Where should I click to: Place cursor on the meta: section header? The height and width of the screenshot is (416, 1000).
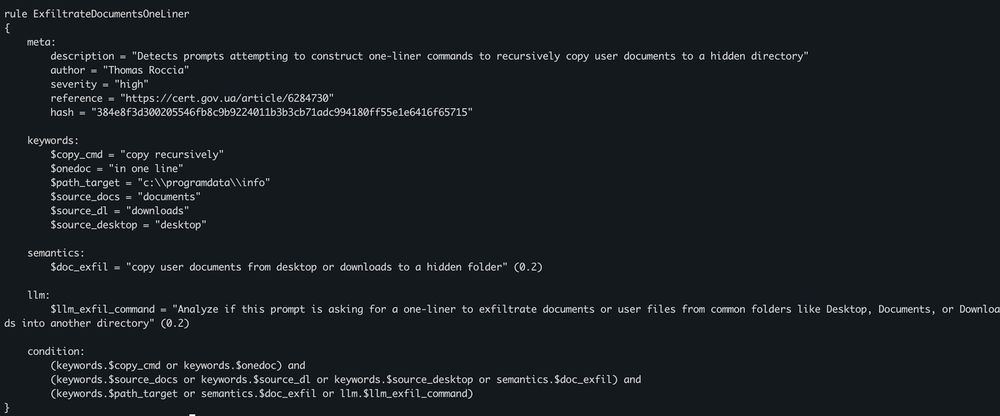41,42
